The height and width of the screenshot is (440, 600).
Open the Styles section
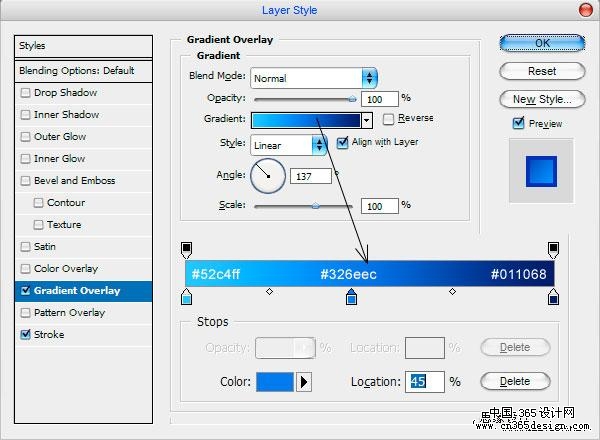[x=83, y=46]
